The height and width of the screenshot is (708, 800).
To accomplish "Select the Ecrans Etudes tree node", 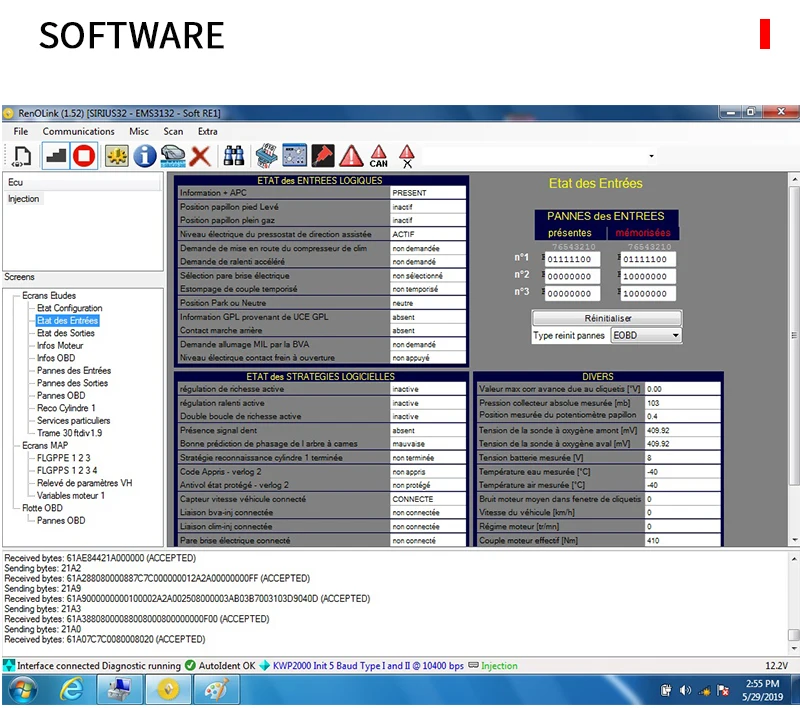I will [x=49, y=296].
